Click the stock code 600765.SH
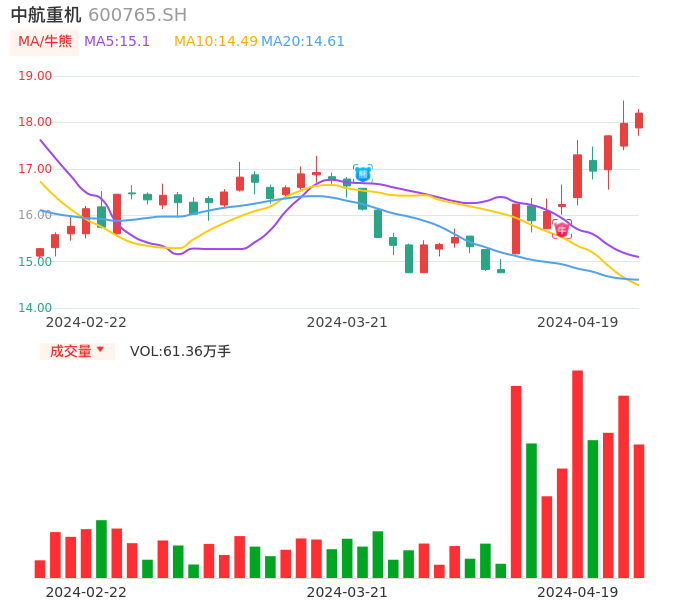Viewport: 686px width, 606px height. 137,15
